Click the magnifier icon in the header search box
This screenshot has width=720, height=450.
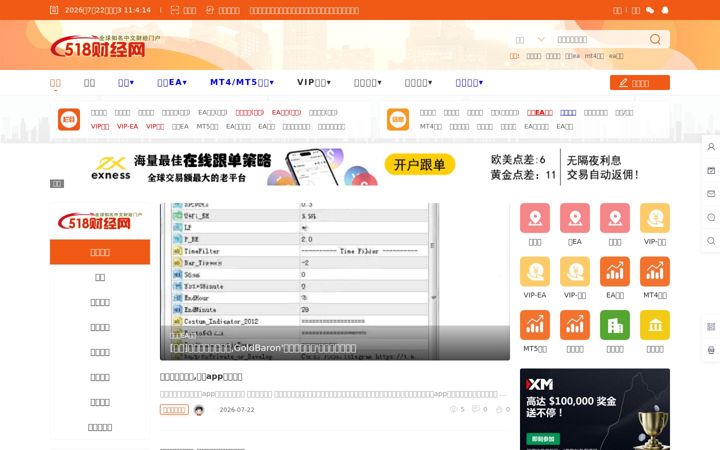click(655, 39)
